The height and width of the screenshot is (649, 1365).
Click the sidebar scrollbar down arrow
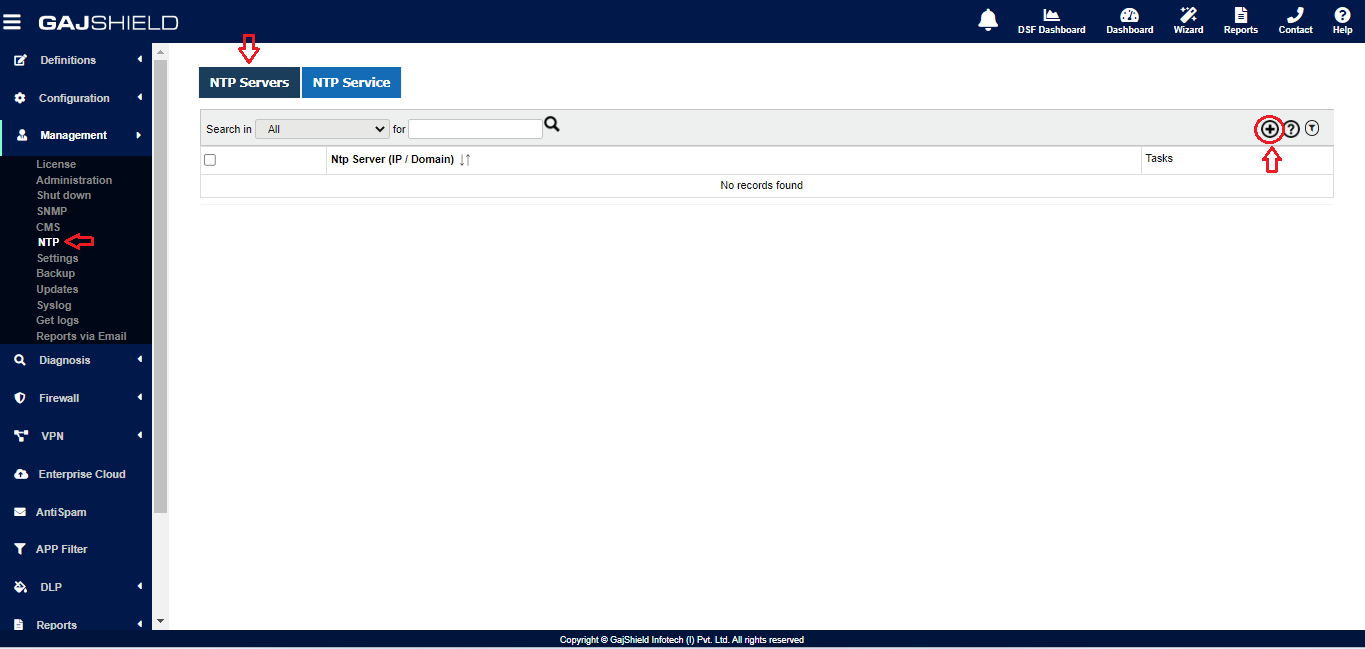pyautogui.click(x=160, y=621)
